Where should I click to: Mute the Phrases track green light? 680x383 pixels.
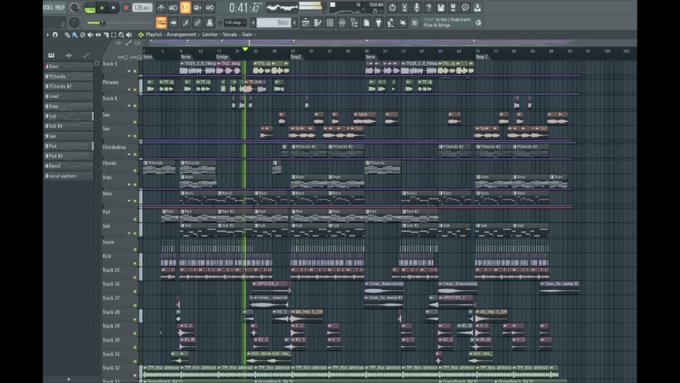tap(135, 90)
